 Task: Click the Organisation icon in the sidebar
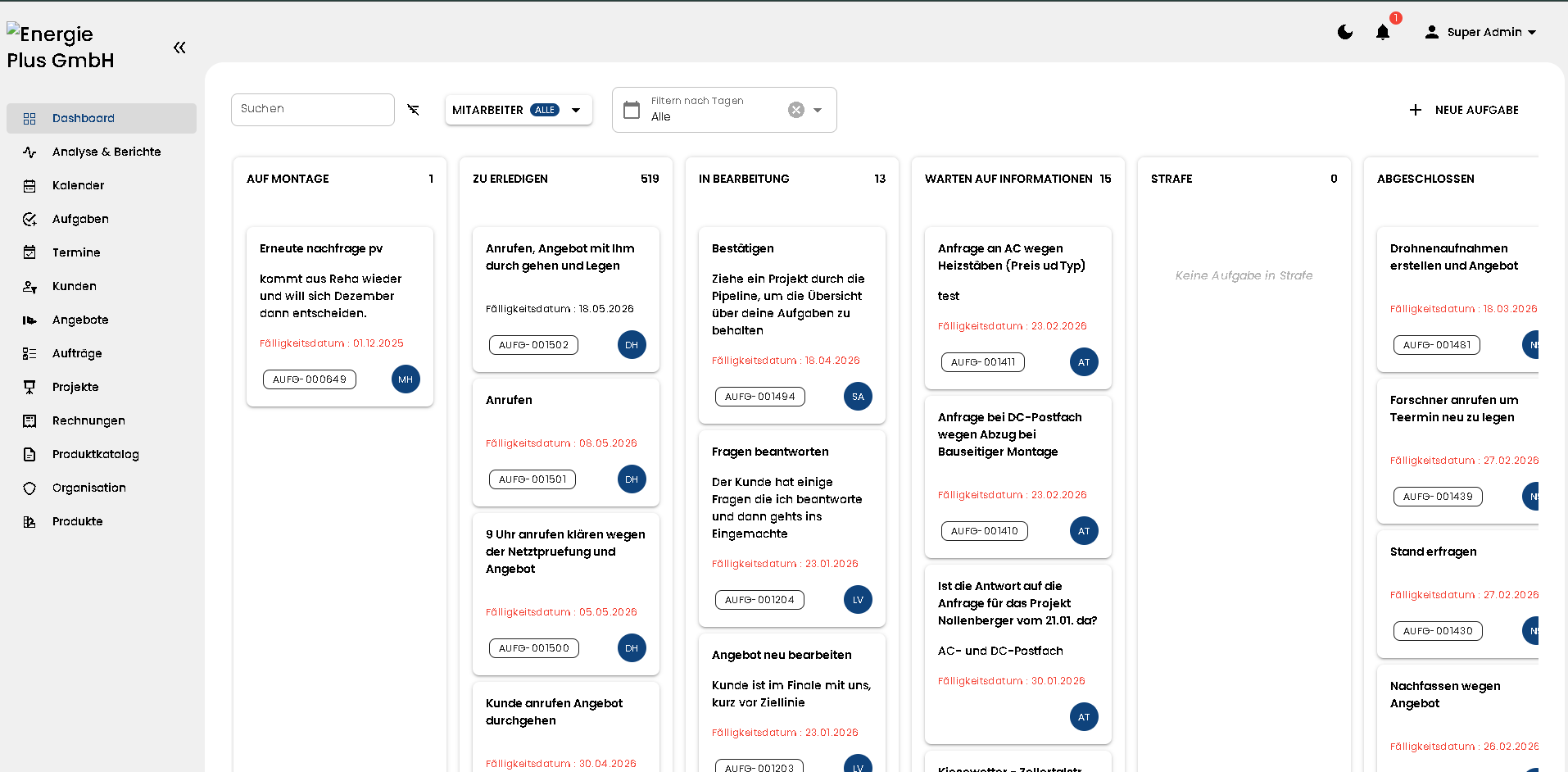click(29, 488)
